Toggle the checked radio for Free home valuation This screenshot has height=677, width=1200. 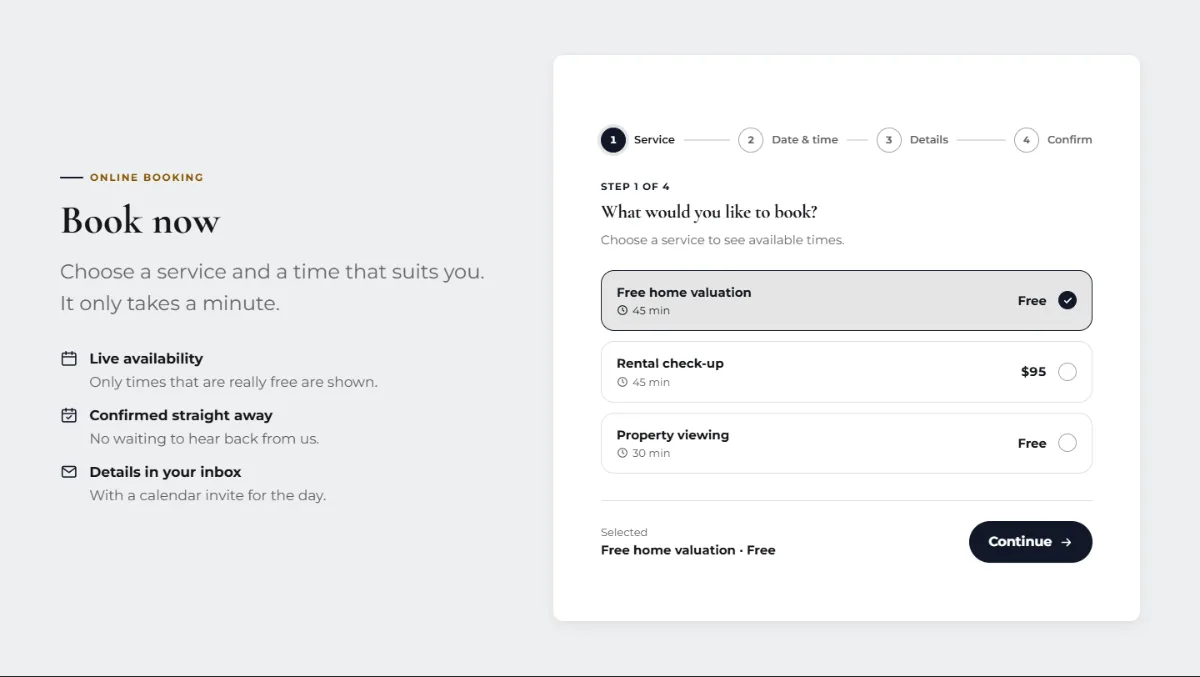(x=1067, y=300)
